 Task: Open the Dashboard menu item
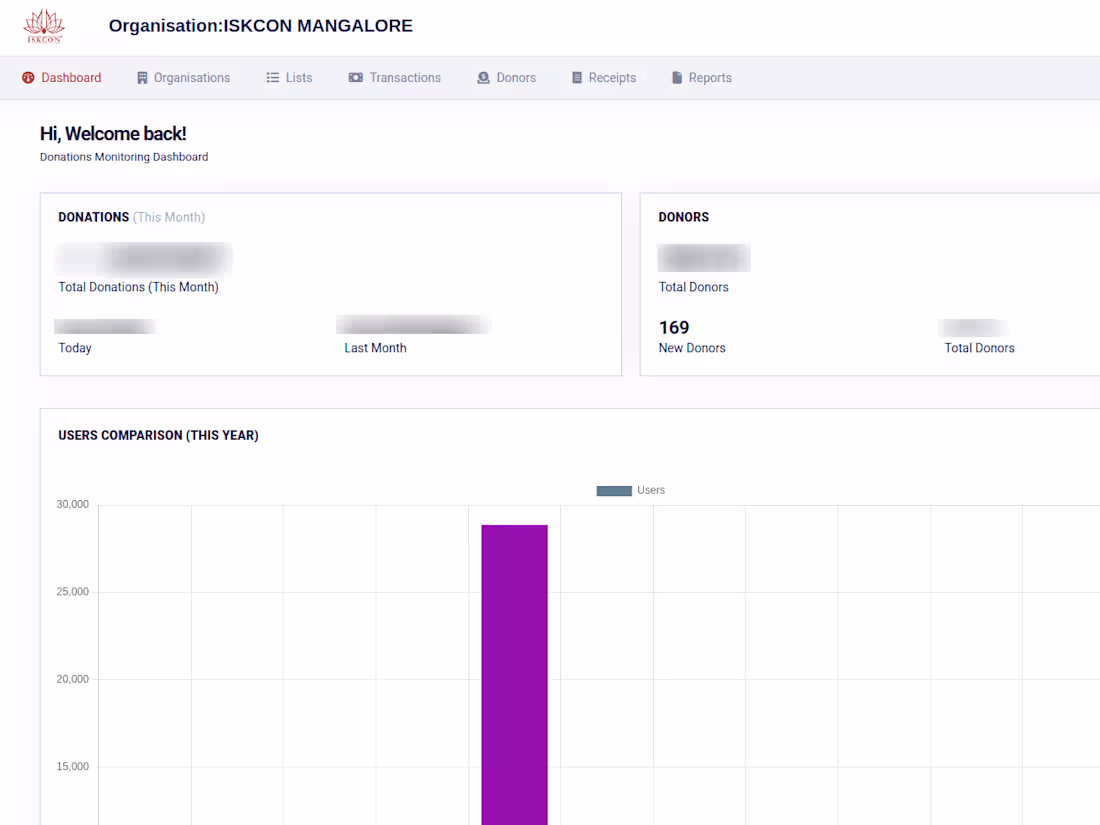pos(62,78)
